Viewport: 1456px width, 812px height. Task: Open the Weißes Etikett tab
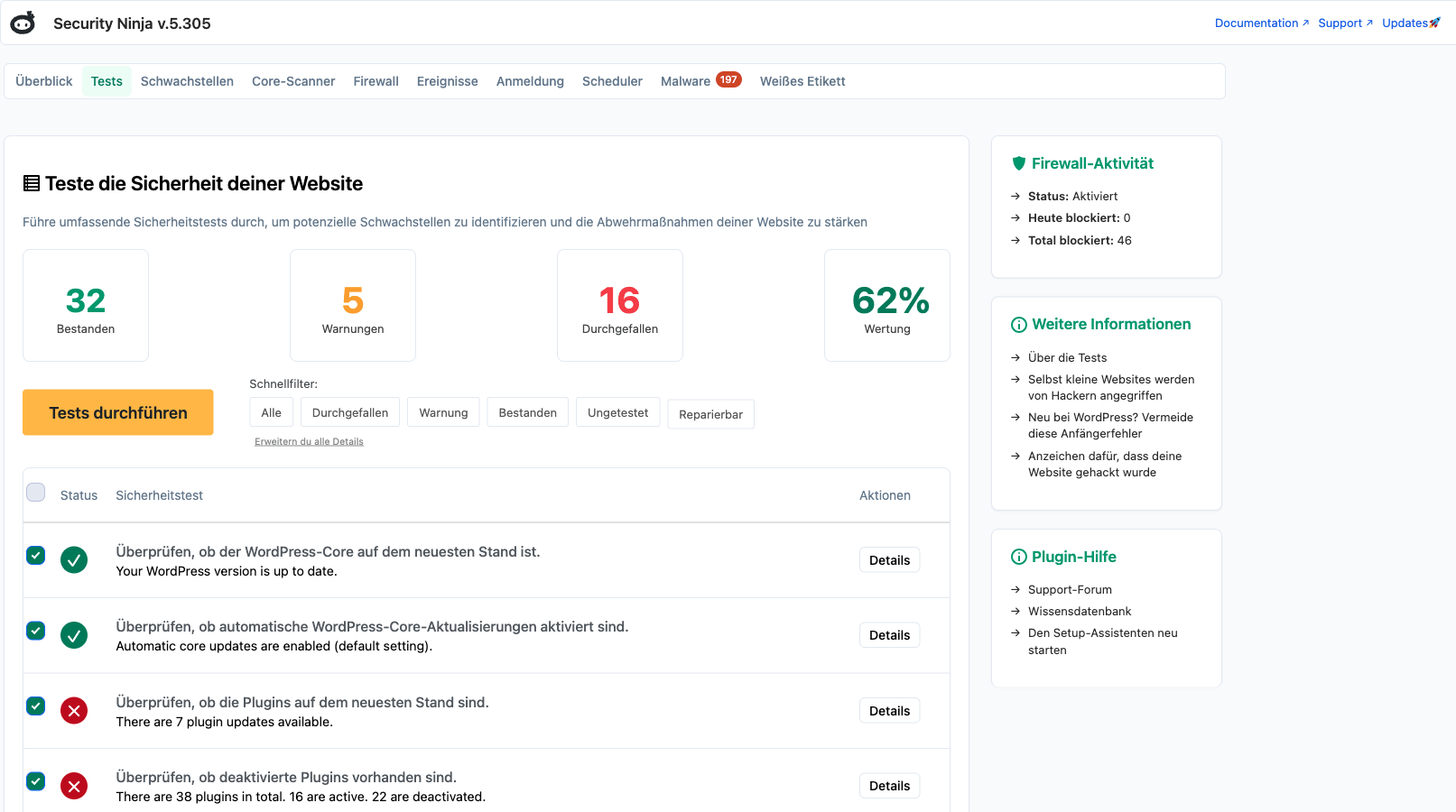coord(802,81)
